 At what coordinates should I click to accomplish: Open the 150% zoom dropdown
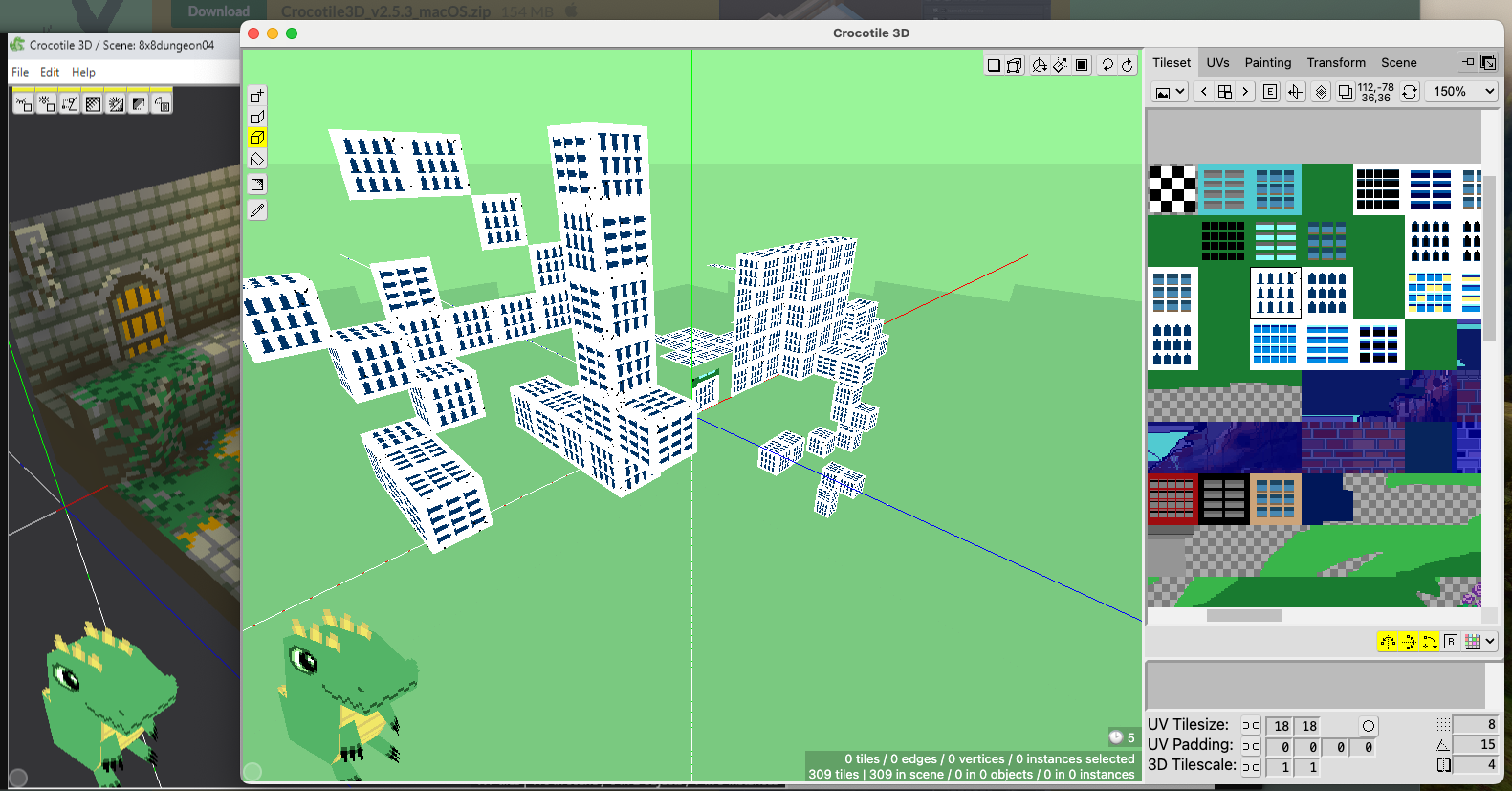(1460, 92)
